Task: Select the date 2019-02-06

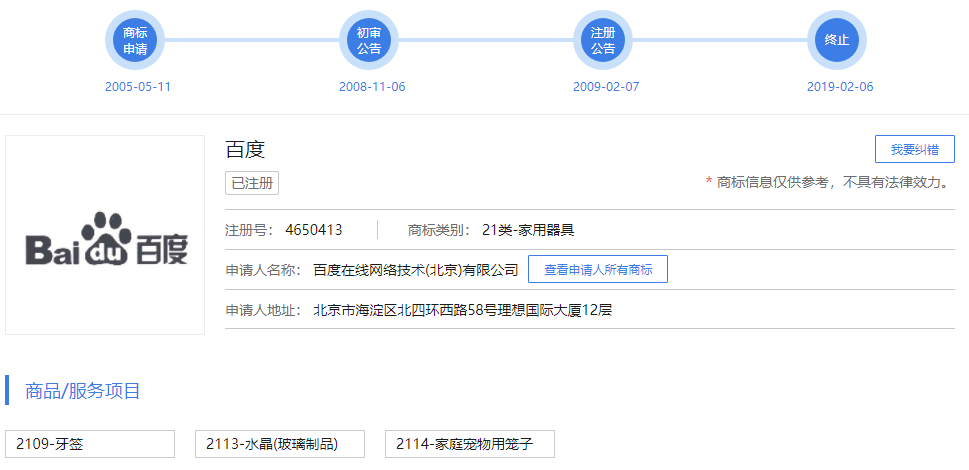Action: pos(840,86)
